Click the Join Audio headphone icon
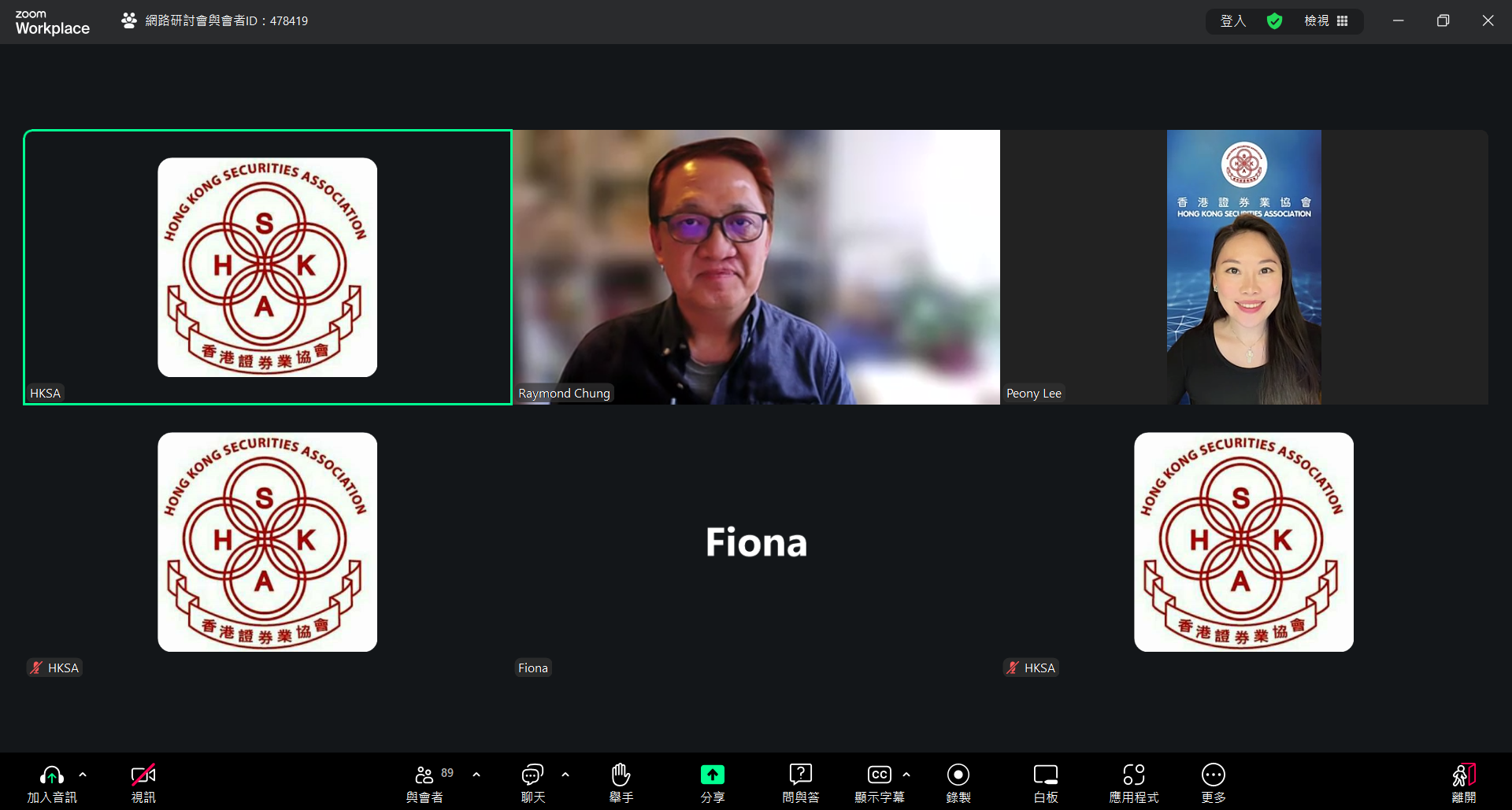This screenshot has height=810, width=1512. click(51, 776)
